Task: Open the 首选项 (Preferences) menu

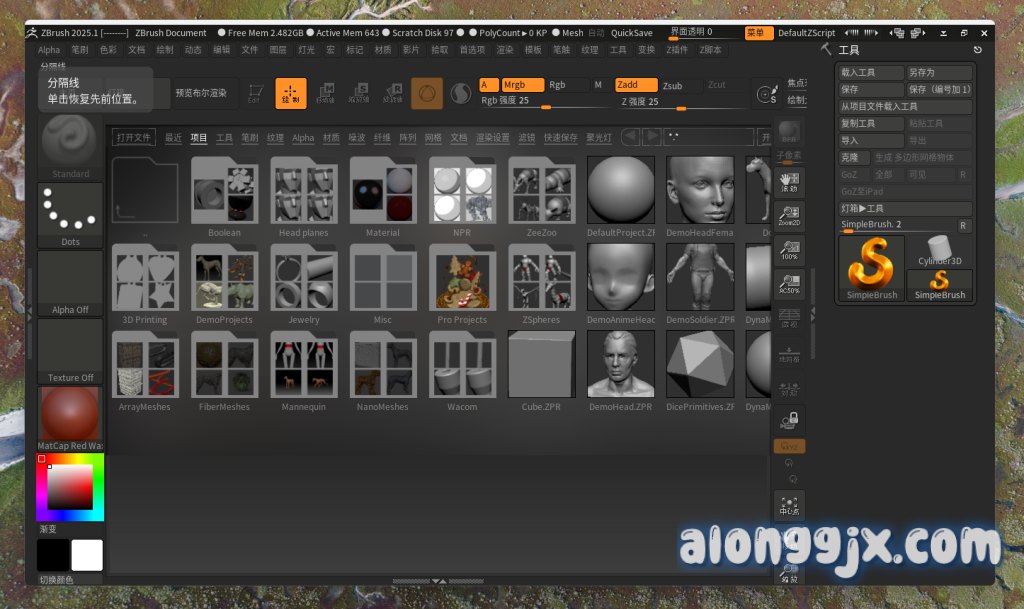Action: pyautogui.click(x=472, y=49)
